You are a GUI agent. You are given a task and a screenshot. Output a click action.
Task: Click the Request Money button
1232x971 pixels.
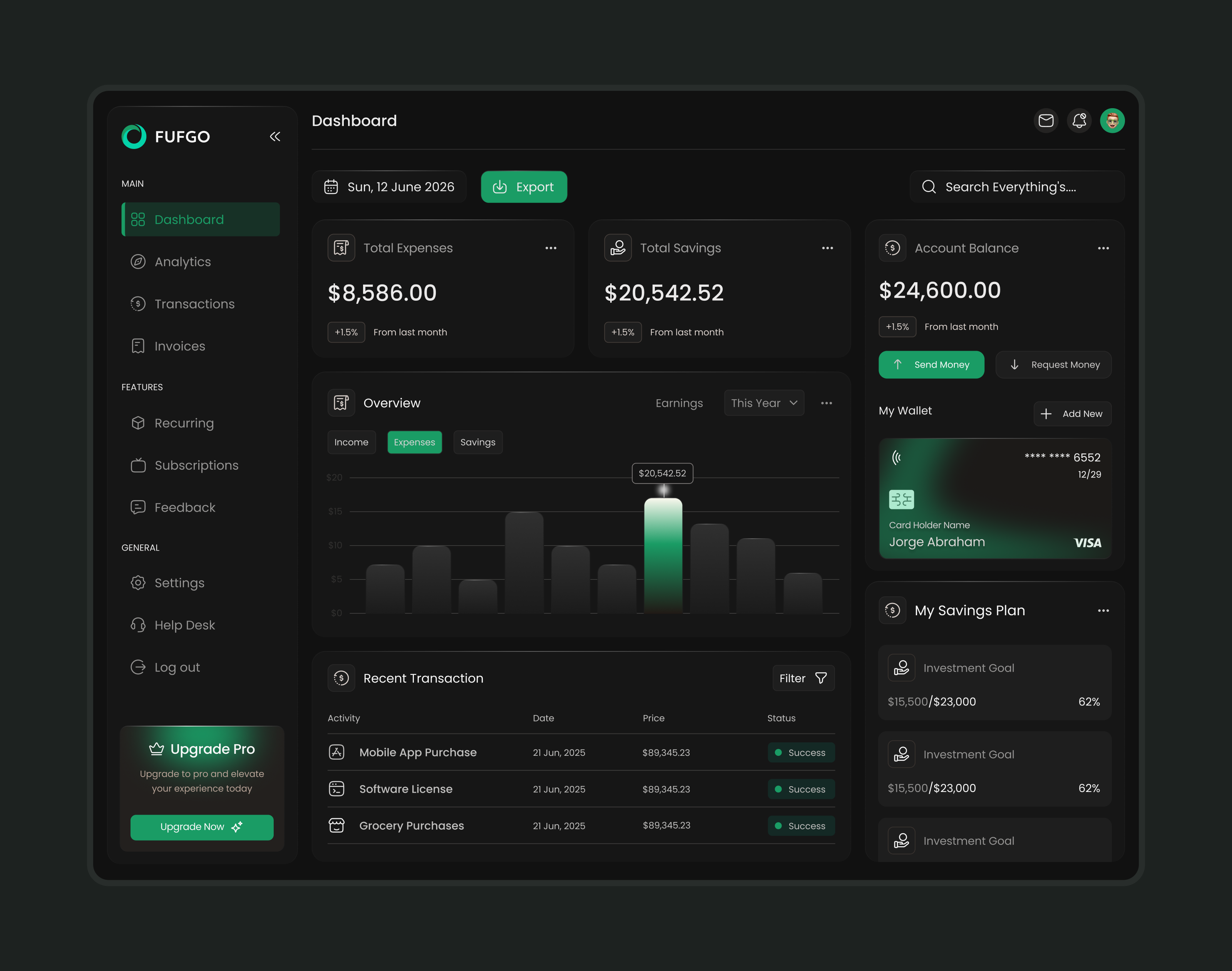(x=1053, y=365)
